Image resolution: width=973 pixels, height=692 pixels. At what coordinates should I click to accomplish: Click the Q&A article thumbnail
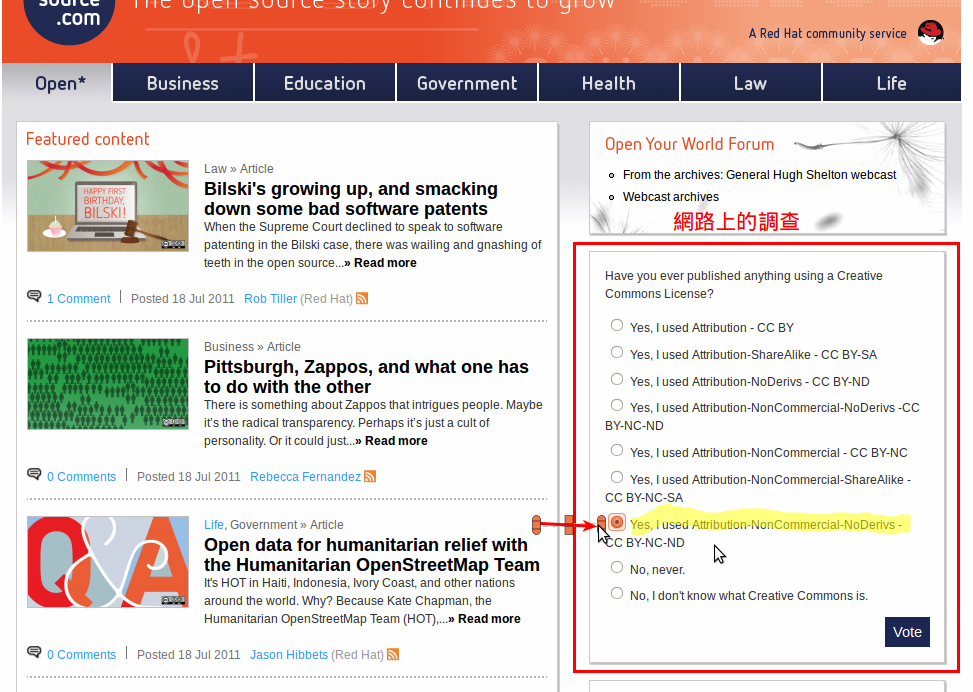tap(108, 562)
